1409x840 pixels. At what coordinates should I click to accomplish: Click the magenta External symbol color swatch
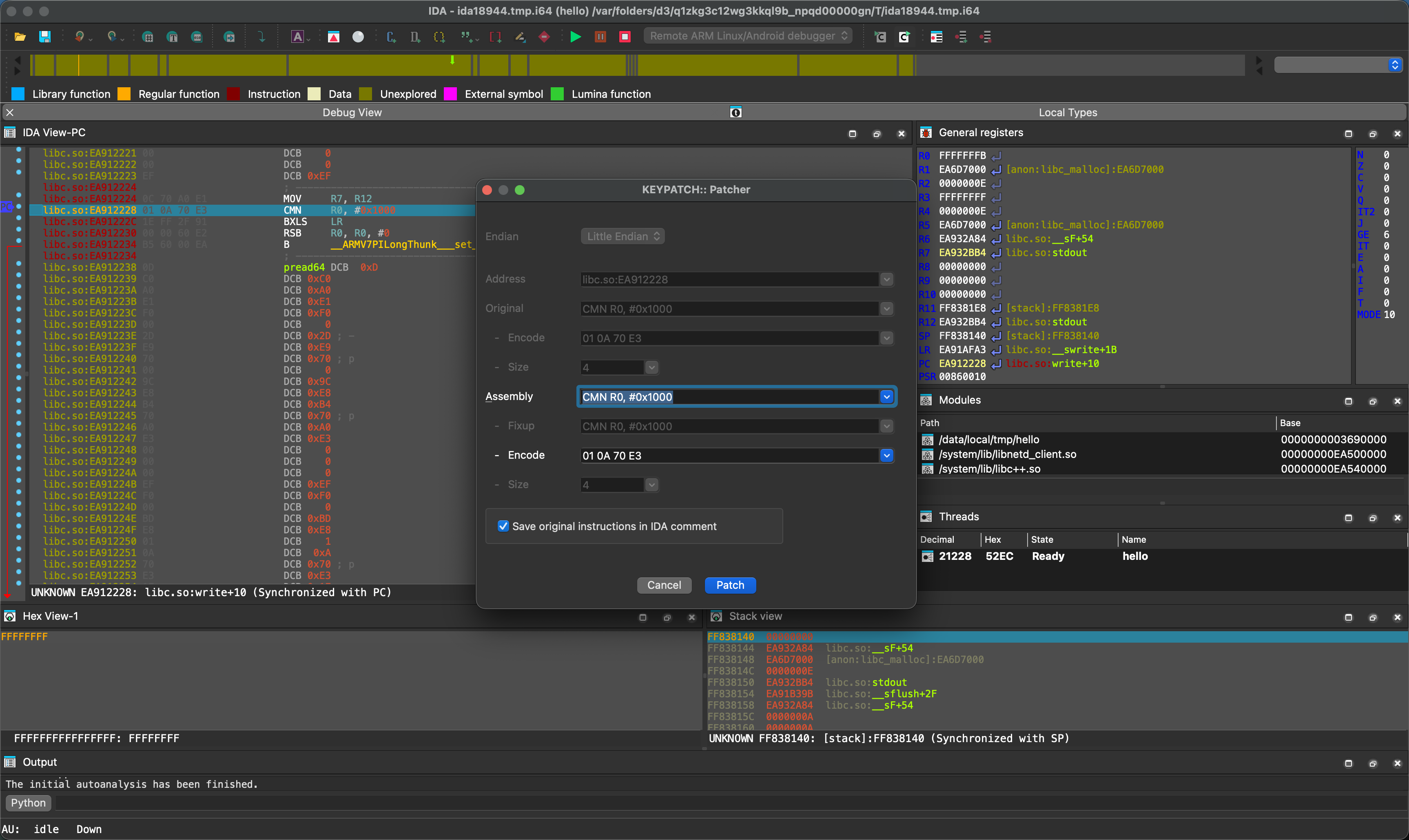pos(450,94)
